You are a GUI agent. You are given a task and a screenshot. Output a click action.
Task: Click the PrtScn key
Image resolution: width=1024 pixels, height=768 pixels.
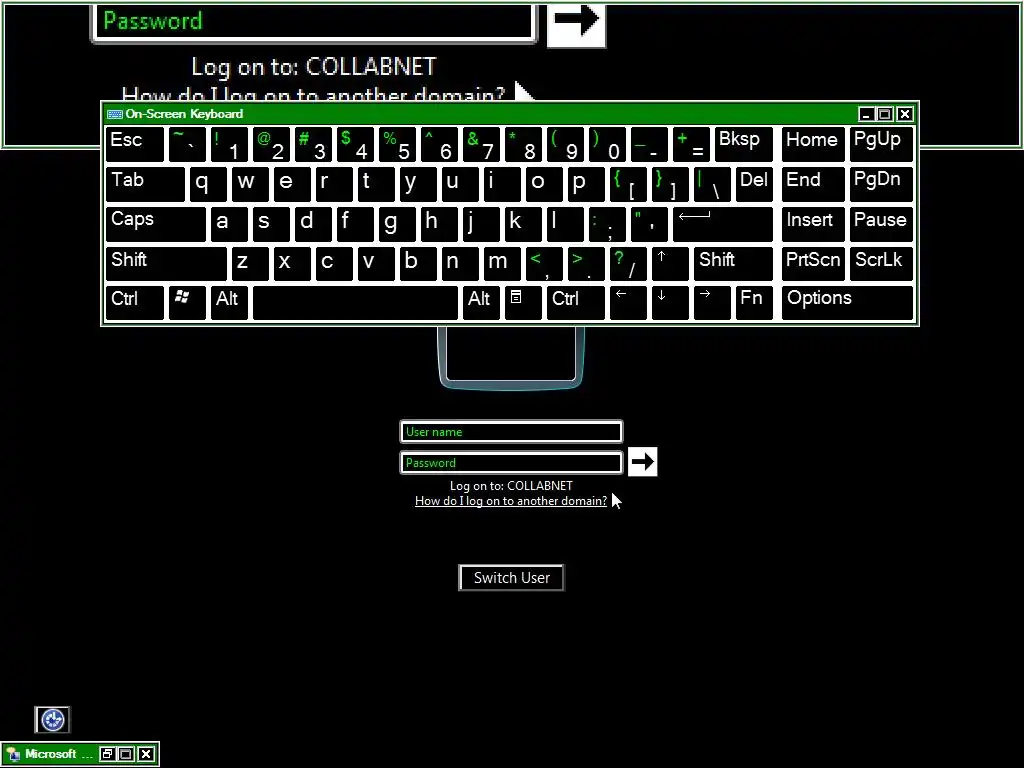(x=813, y=264)
